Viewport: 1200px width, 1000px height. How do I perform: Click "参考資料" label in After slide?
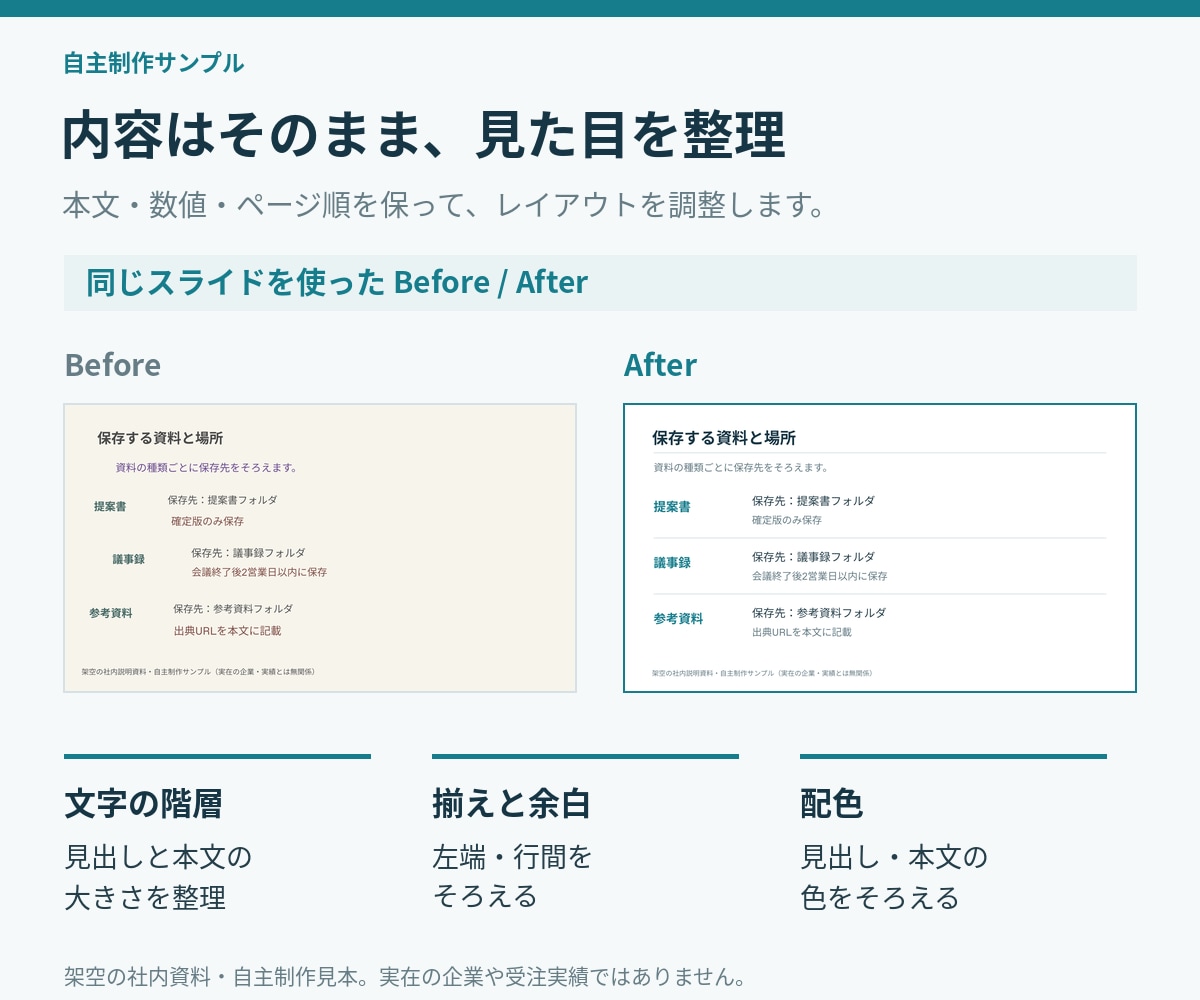[678, 619]
